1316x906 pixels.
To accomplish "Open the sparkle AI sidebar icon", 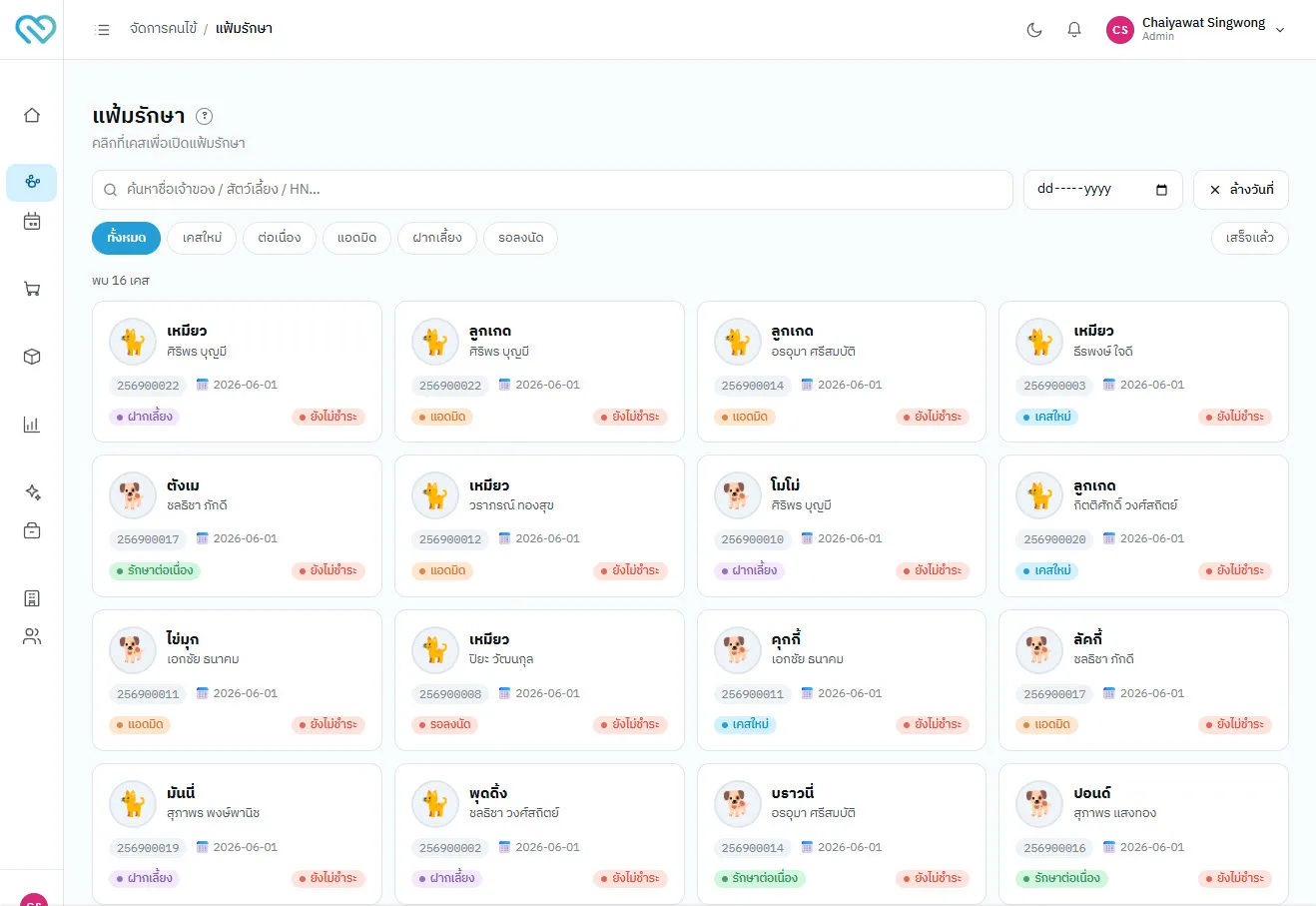I will pos(32,492).
